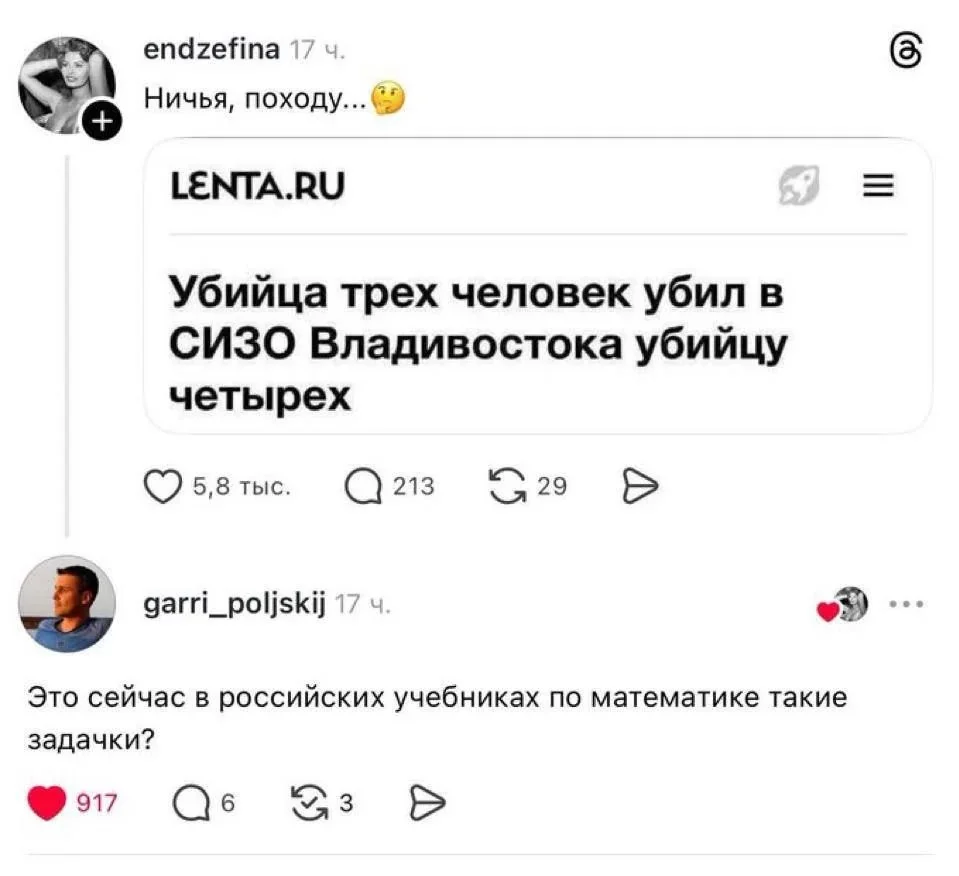View garri_poljskij's profile picture

click(68, 604)
